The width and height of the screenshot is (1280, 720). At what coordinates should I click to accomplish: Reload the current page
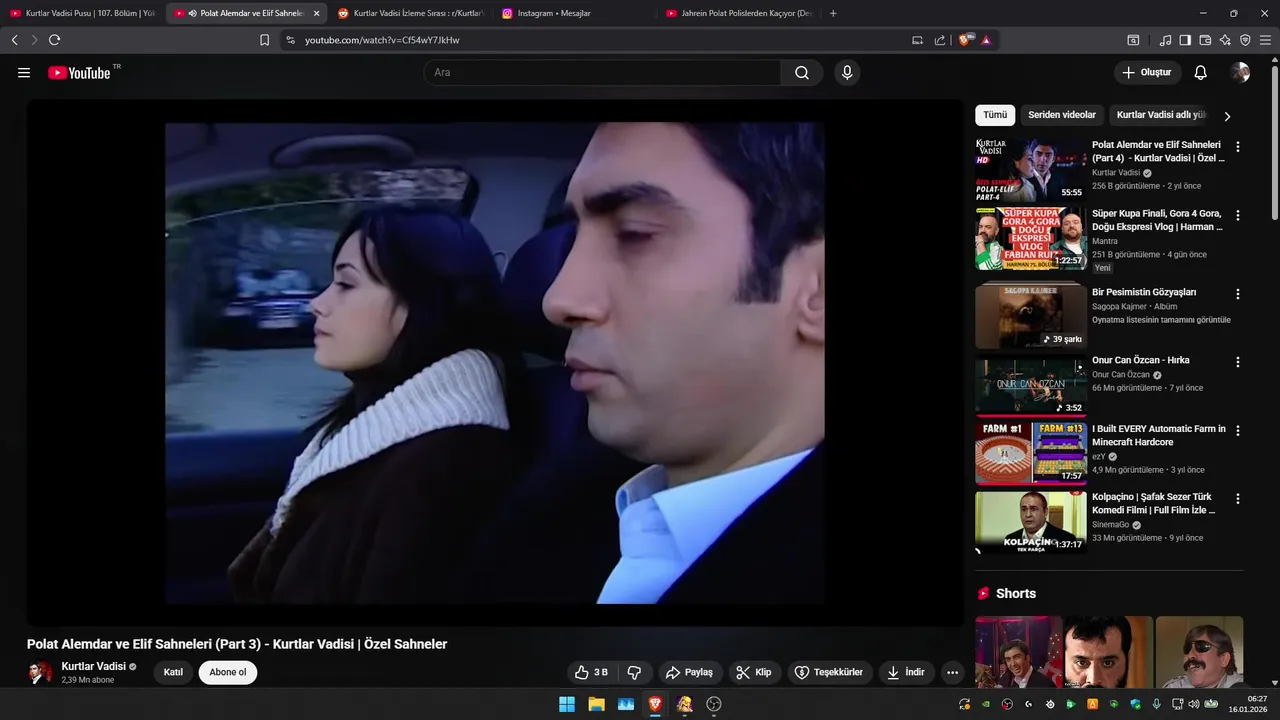coord(54,40)
